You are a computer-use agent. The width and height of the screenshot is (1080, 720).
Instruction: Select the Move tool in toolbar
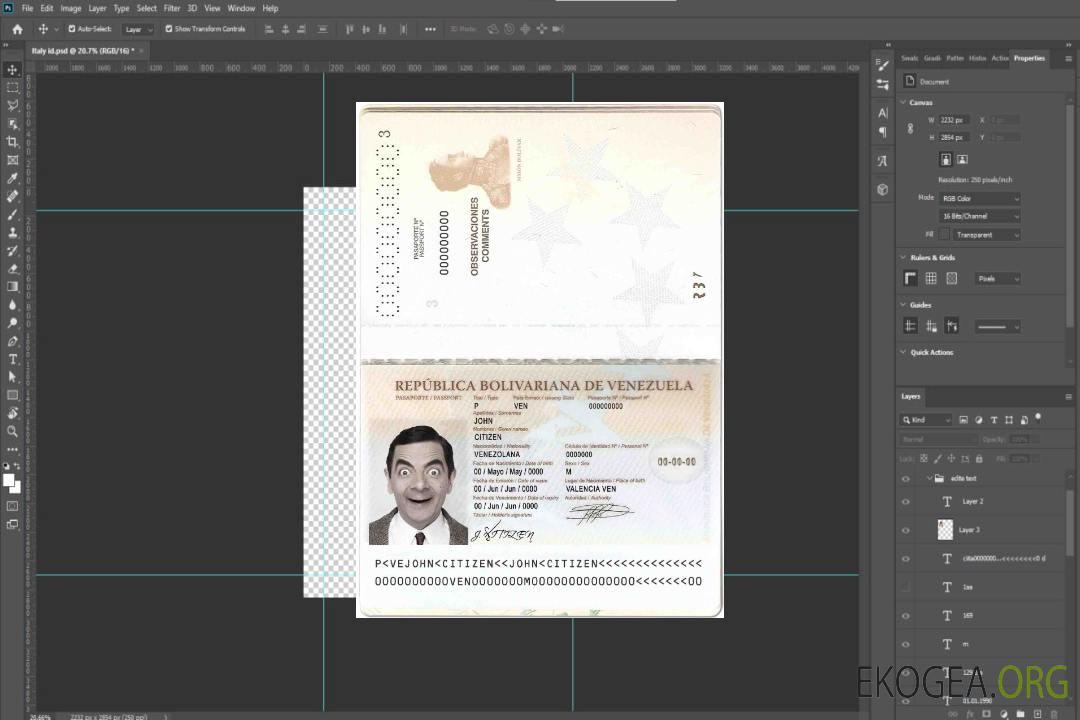(12, 70)
